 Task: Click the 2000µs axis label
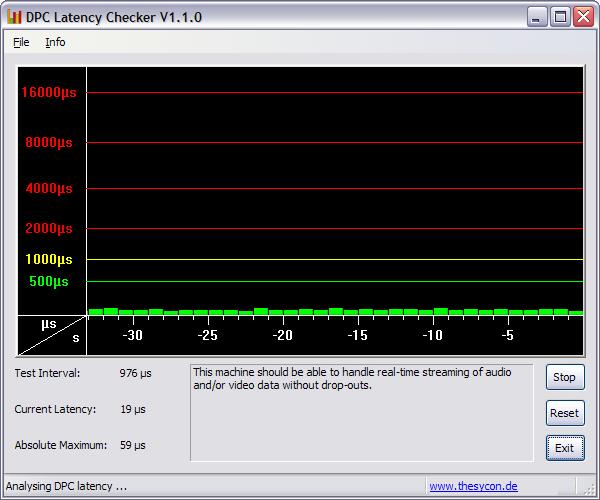[49, 228]
